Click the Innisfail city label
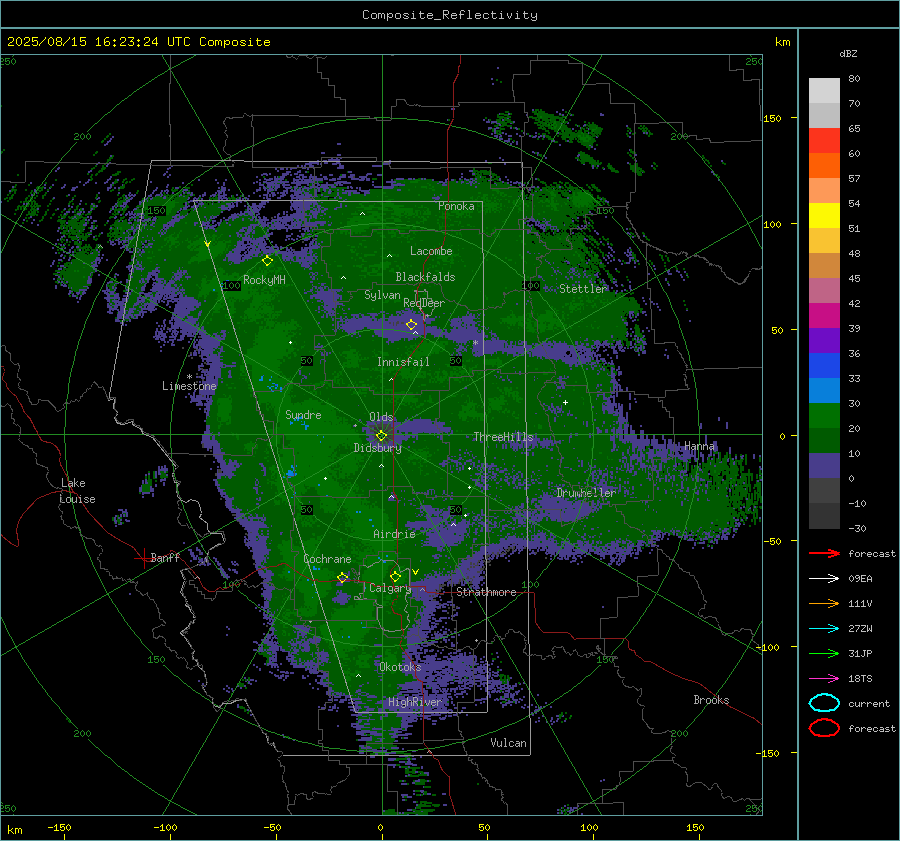Viewport: 900px width, 841px height. tap(404, 362)
